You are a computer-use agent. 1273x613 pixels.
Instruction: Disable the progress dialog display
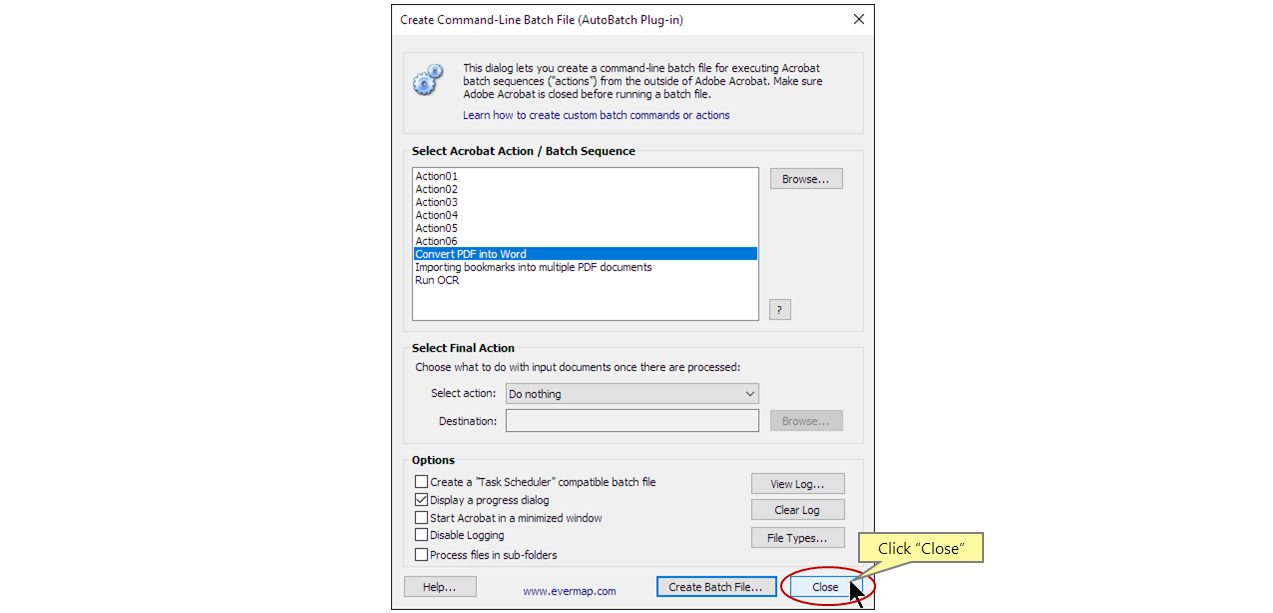coord(422,499)
